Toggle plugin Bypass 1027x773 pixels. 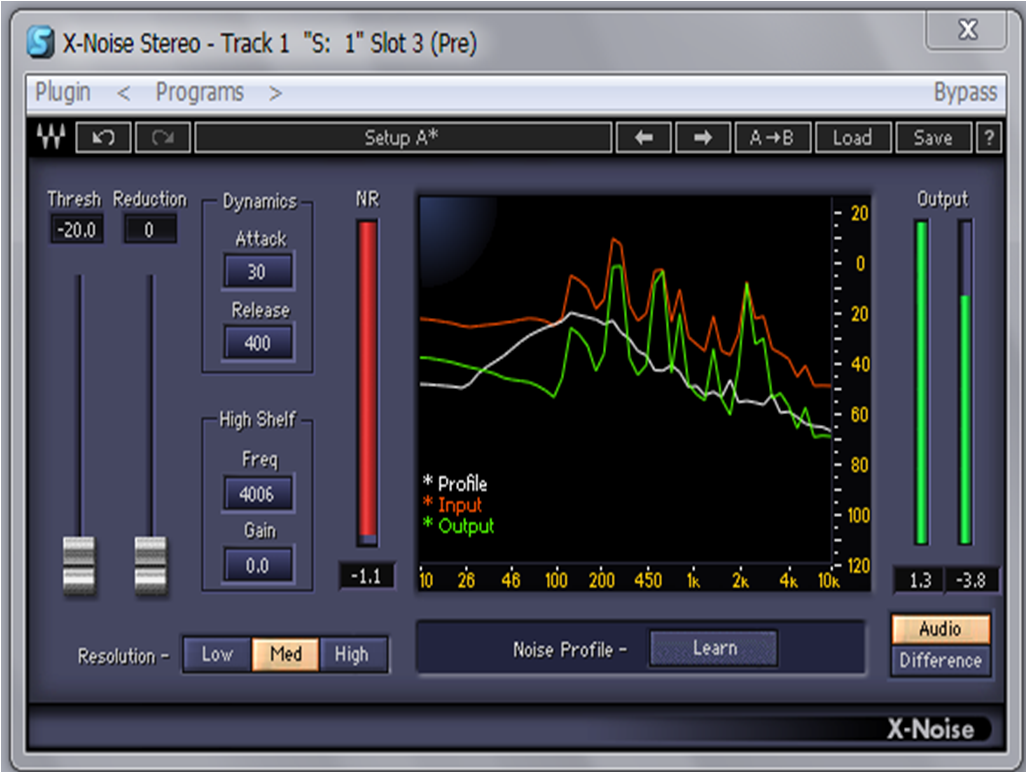(965, 92)
